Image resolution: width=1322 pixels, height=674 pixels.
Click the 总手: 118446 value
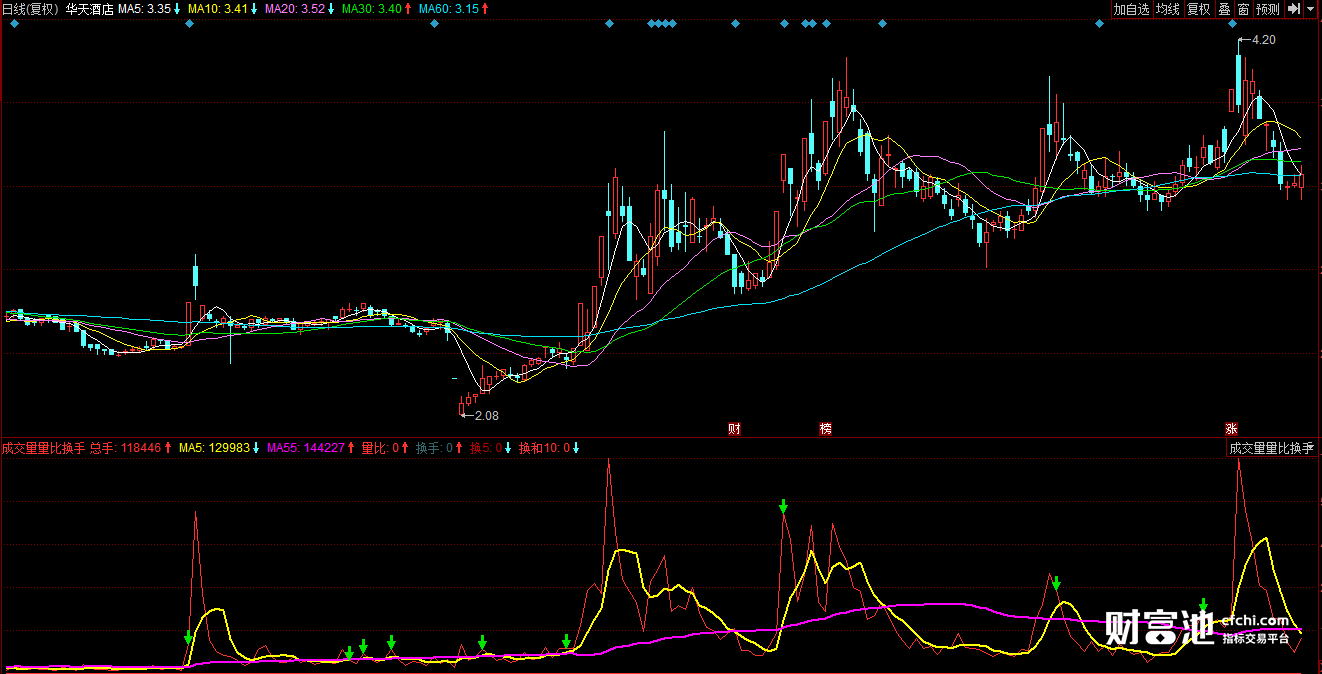pos(126,448)
